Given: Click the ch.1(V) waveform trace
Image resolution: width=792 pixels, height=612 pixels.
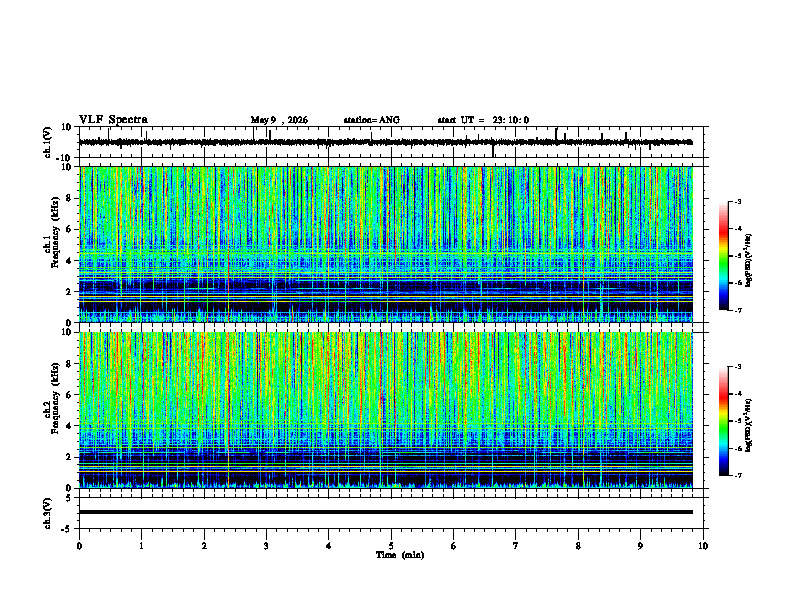Looking at the screenshot, I should pos(385,142).
